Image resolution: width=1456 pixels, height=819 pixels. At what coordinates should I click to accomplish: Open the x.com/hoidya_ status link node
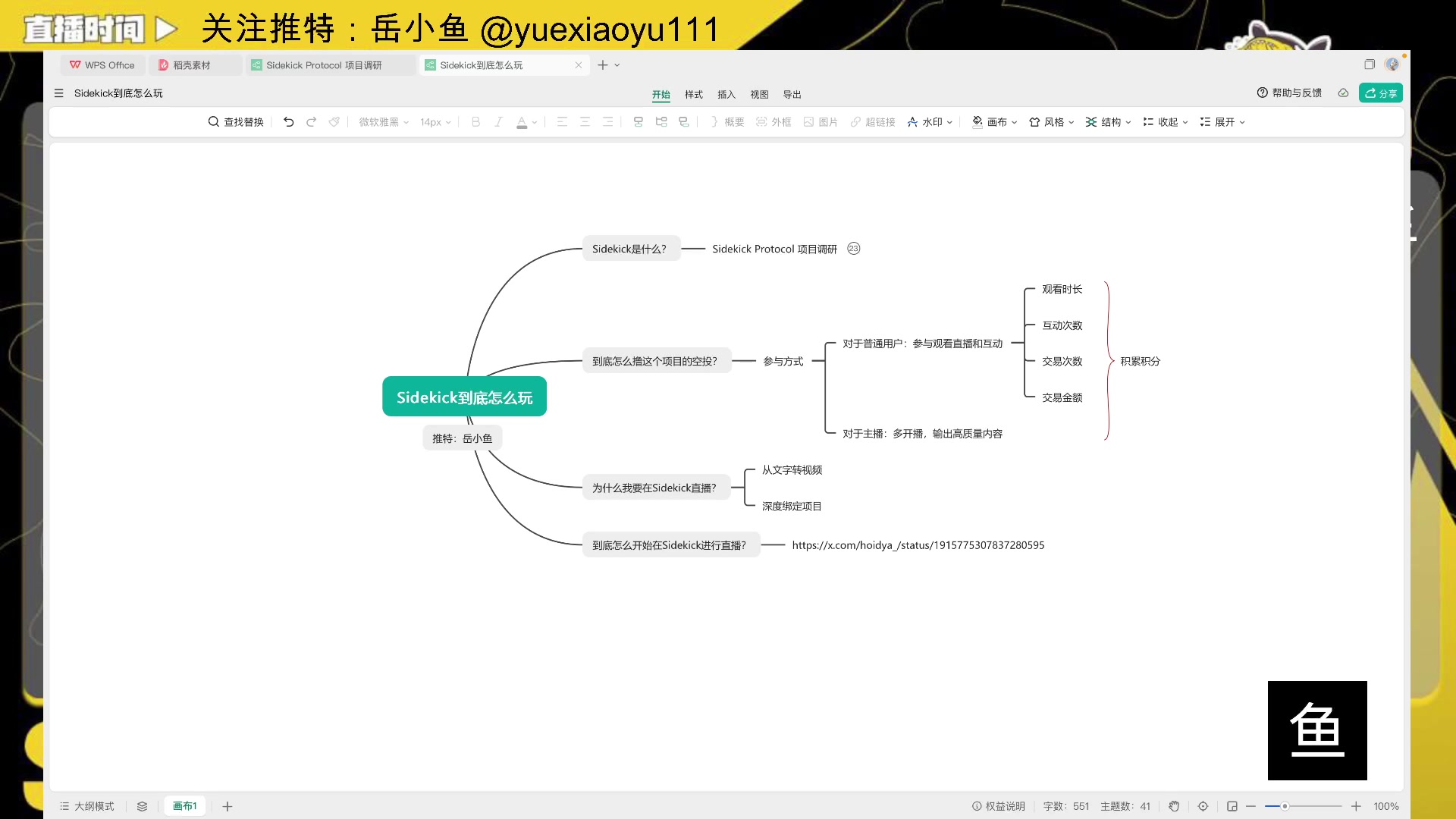[918, 545]
